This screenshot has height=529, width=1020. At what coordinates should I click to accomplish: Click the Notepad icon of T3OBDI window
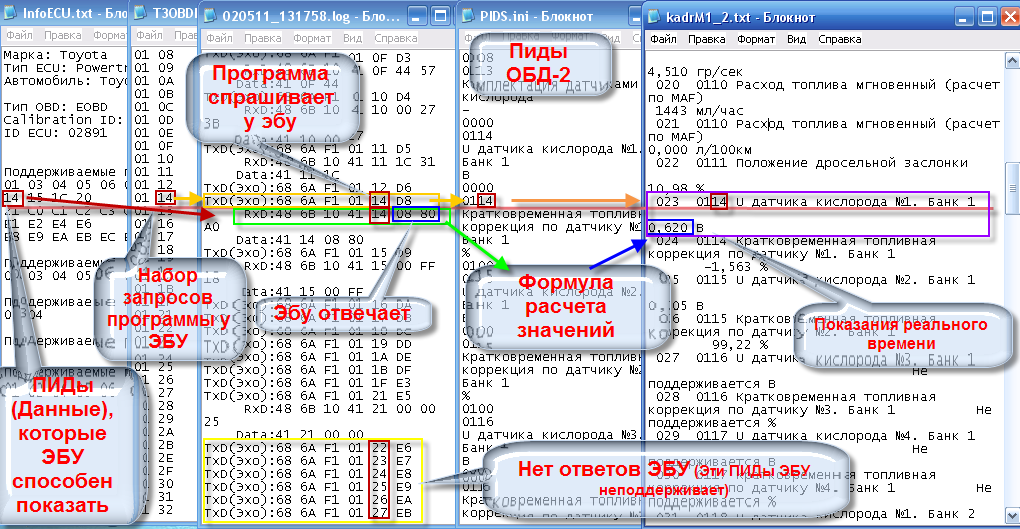click(x=140, y=14)
